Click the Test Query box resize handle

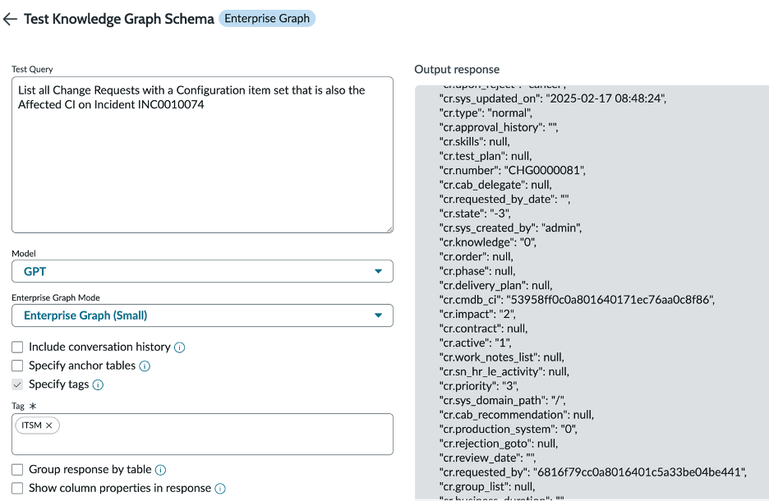pyautogui.click(x=388, y=228)
